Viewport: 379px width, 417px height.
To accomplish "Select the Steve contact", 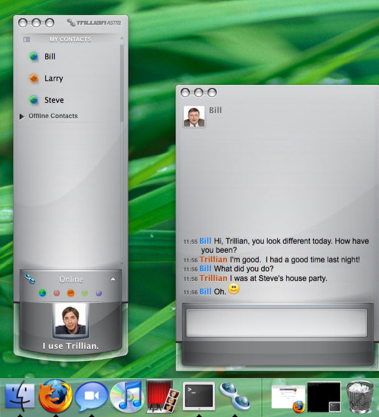I will point(54,100).
